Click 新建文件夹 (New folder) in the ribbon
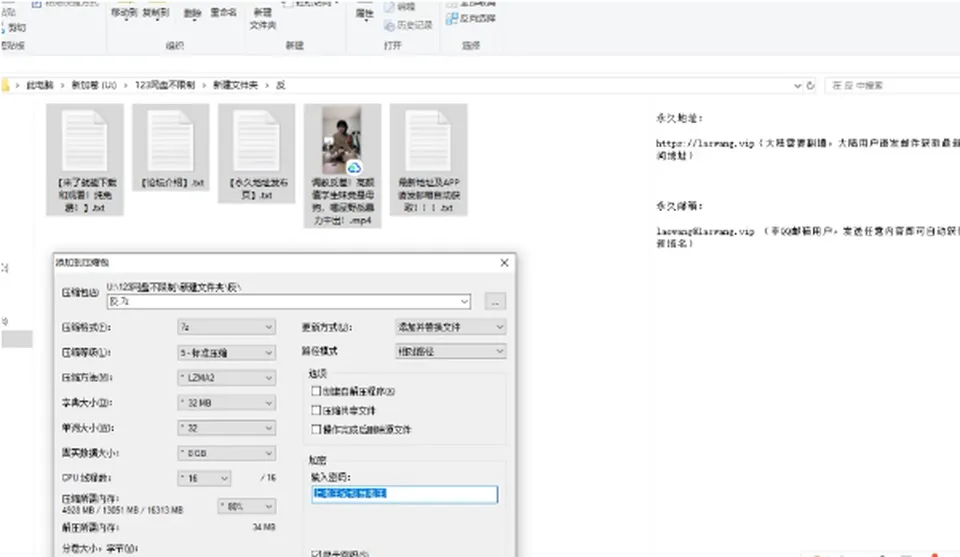This screenshot has width=960, height=557. point(263,18)
